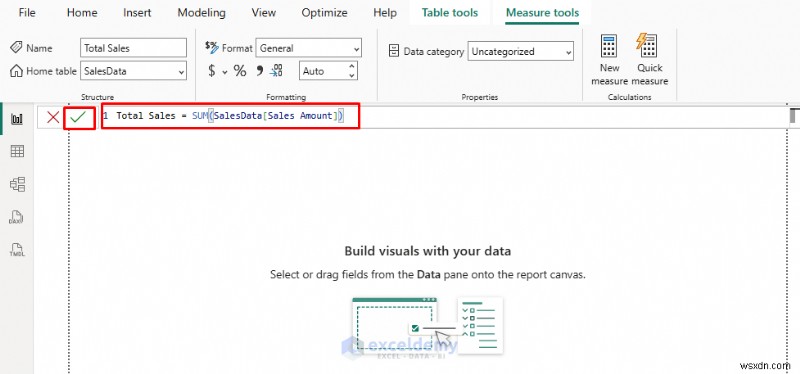800x374 pixels.
Task: Toggle thousands separator comma
Action: [260, 70]
